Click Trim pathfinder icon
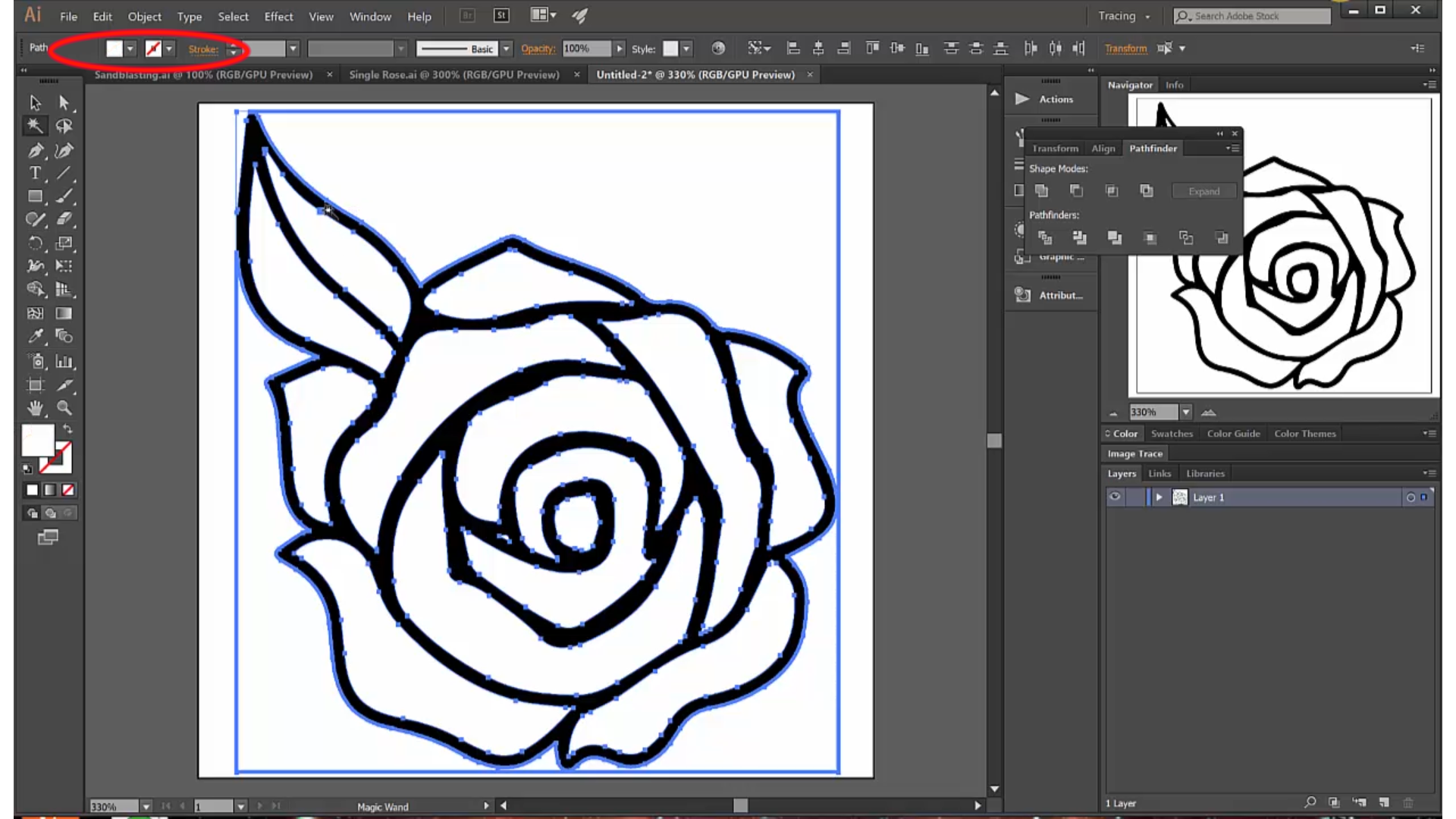Viewport: 1456px width, 819px height. (x=1080, y=238)
